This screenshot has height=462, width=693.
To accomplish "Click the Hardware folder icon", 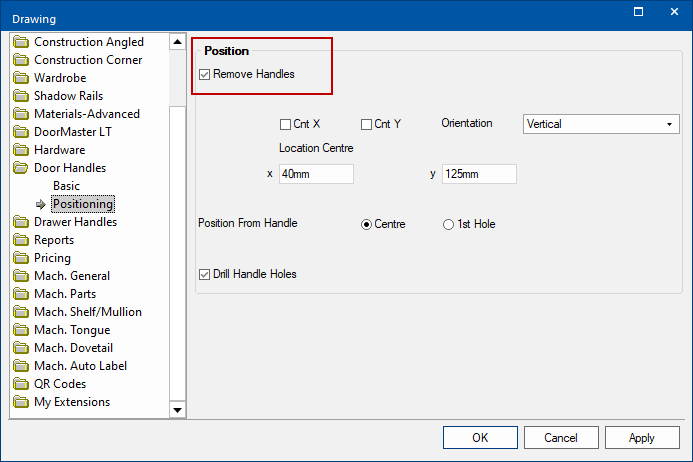I will (x=22, y=150).
